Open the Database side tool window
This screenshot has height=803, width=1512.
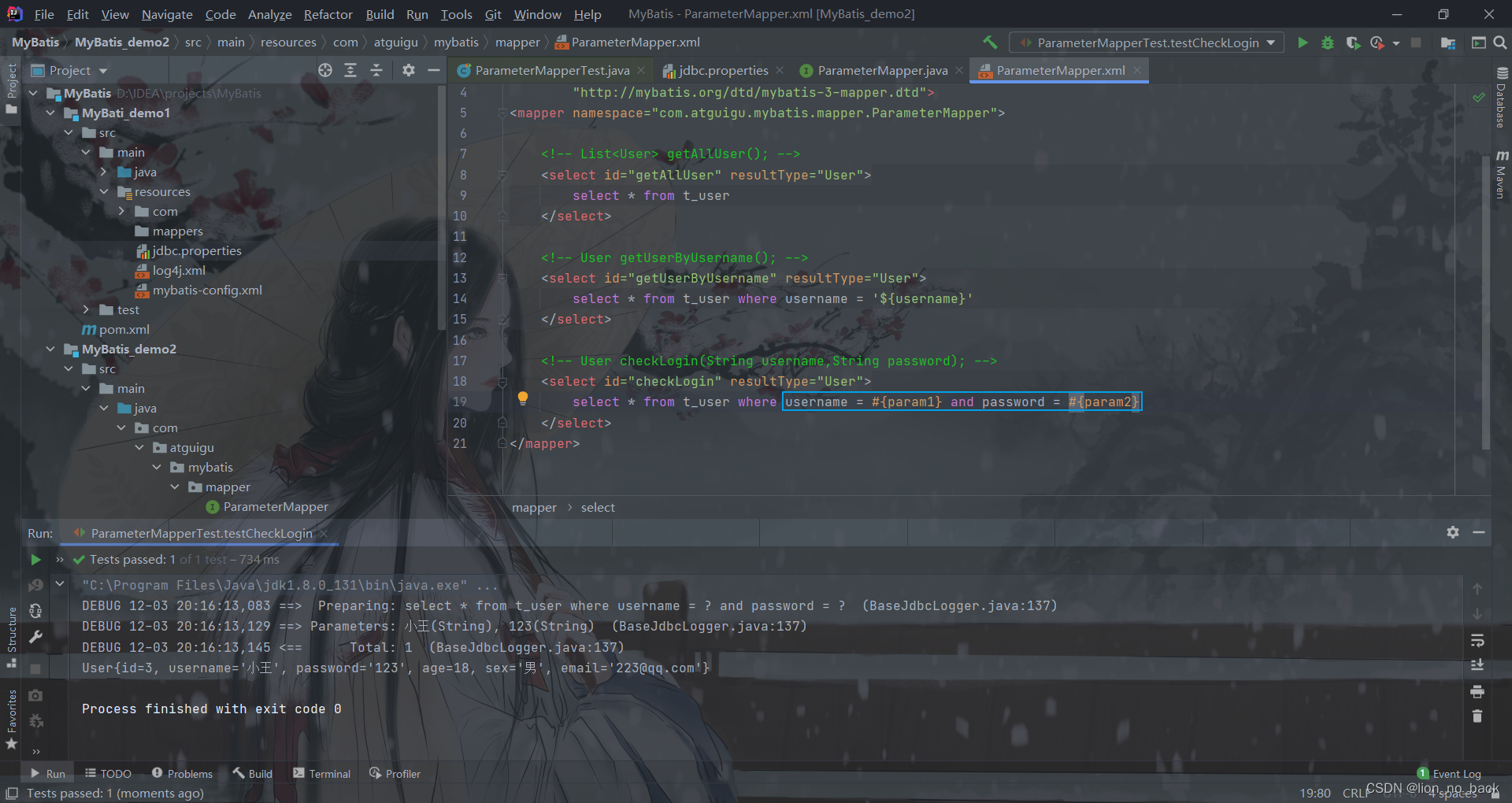[1502, 98]
